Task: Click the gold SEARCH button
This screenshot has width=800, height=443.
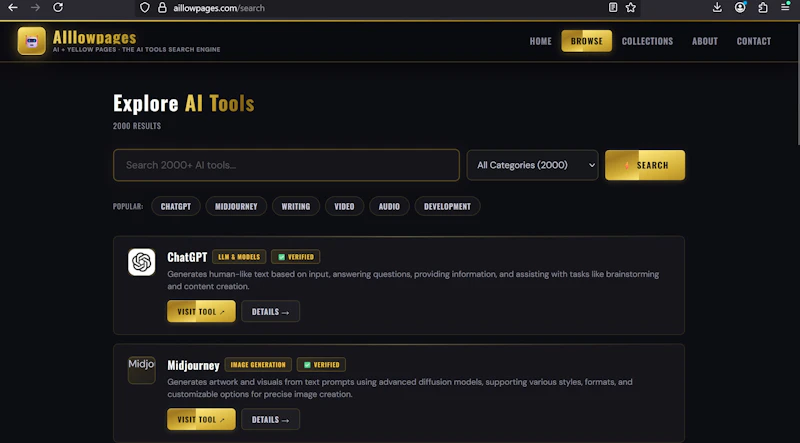Action: (645, 165)
